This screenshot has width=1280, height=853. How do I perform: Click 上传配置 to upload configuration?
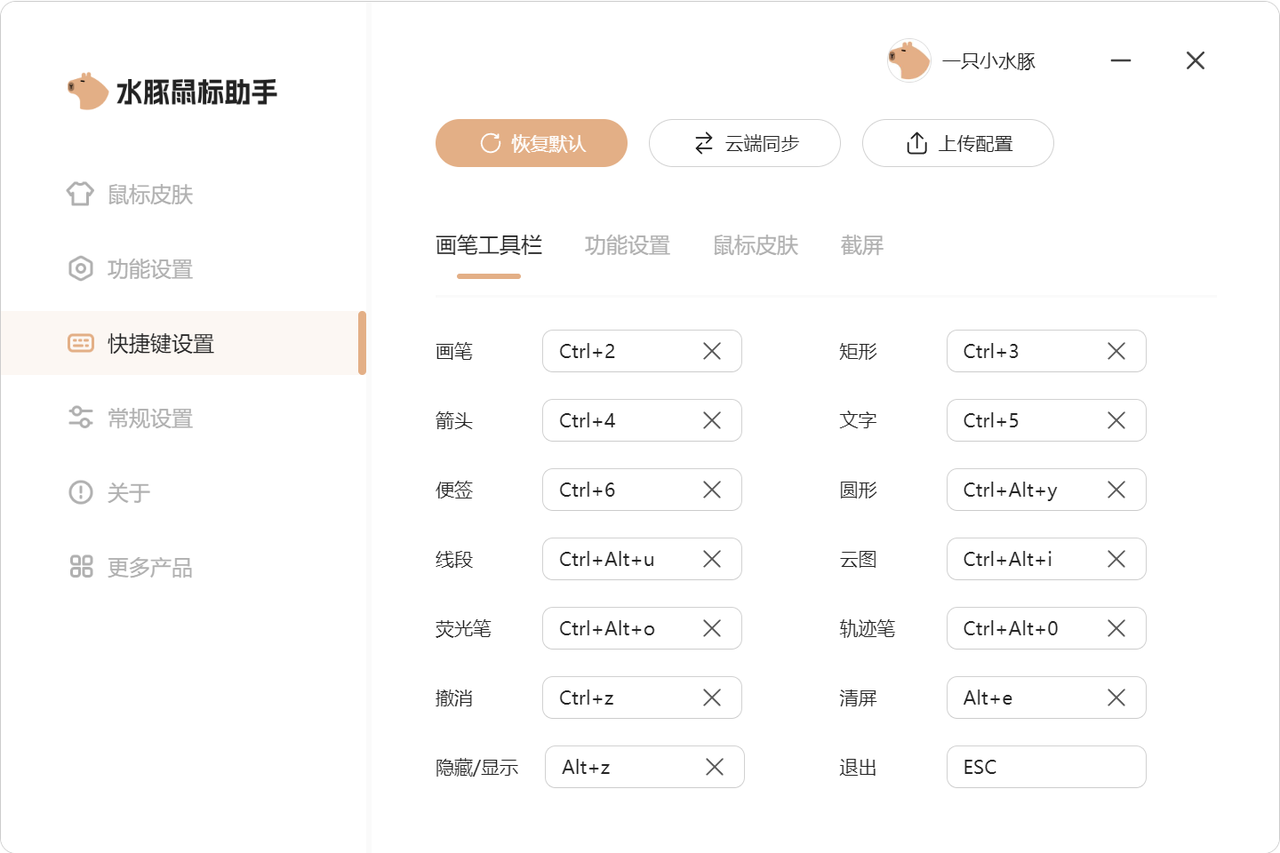(x=957, y=143)
